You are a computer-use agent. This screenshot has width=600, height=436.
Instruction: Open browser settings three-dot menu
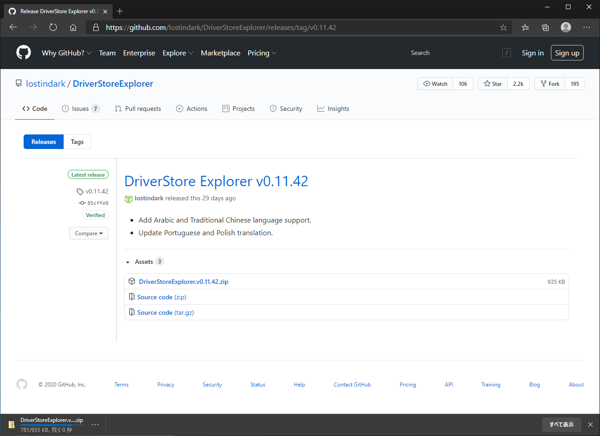pos(587,28)
